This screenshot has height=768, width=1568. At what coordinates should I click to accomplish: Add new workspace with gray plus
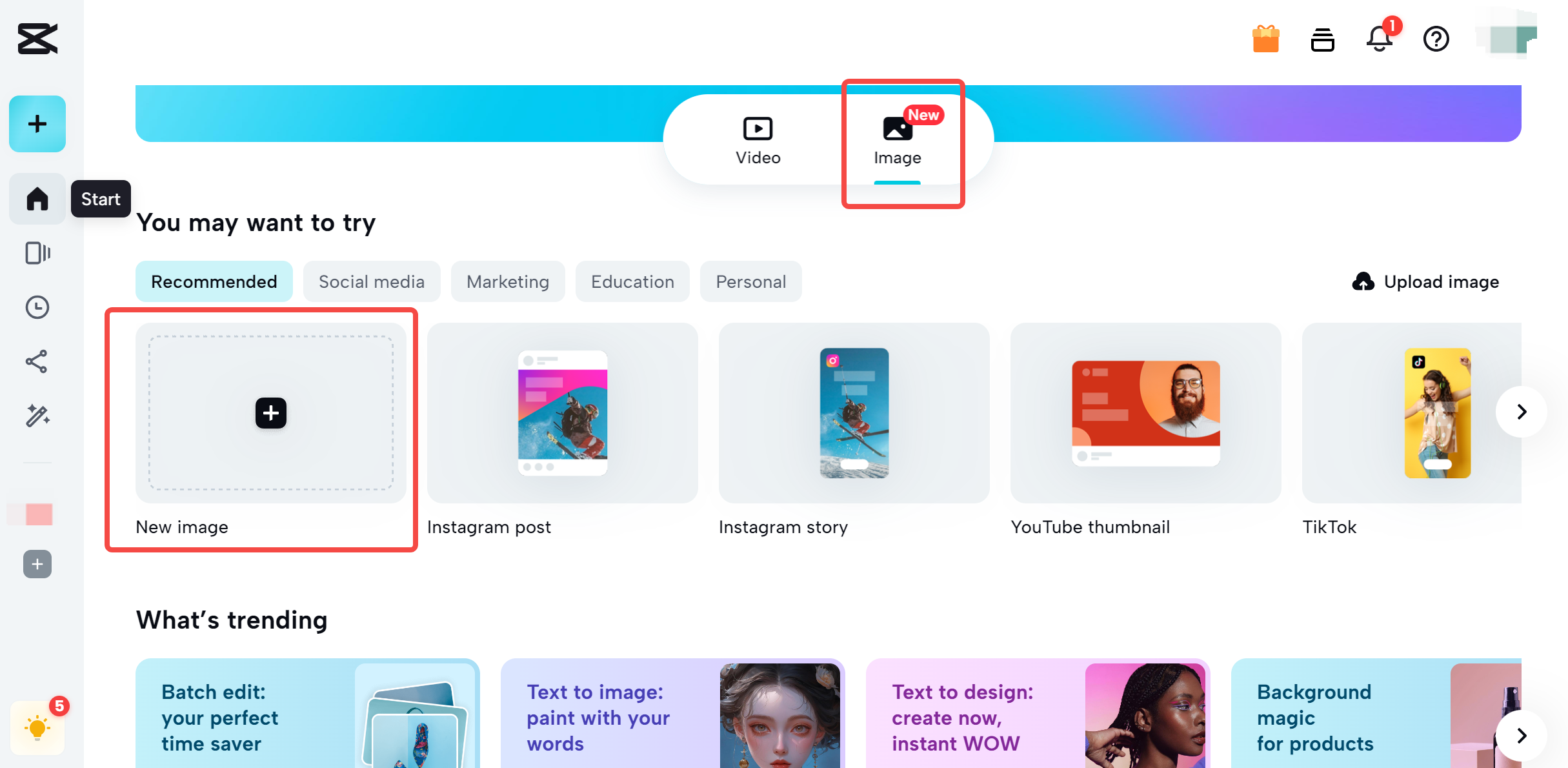point(37,564)
